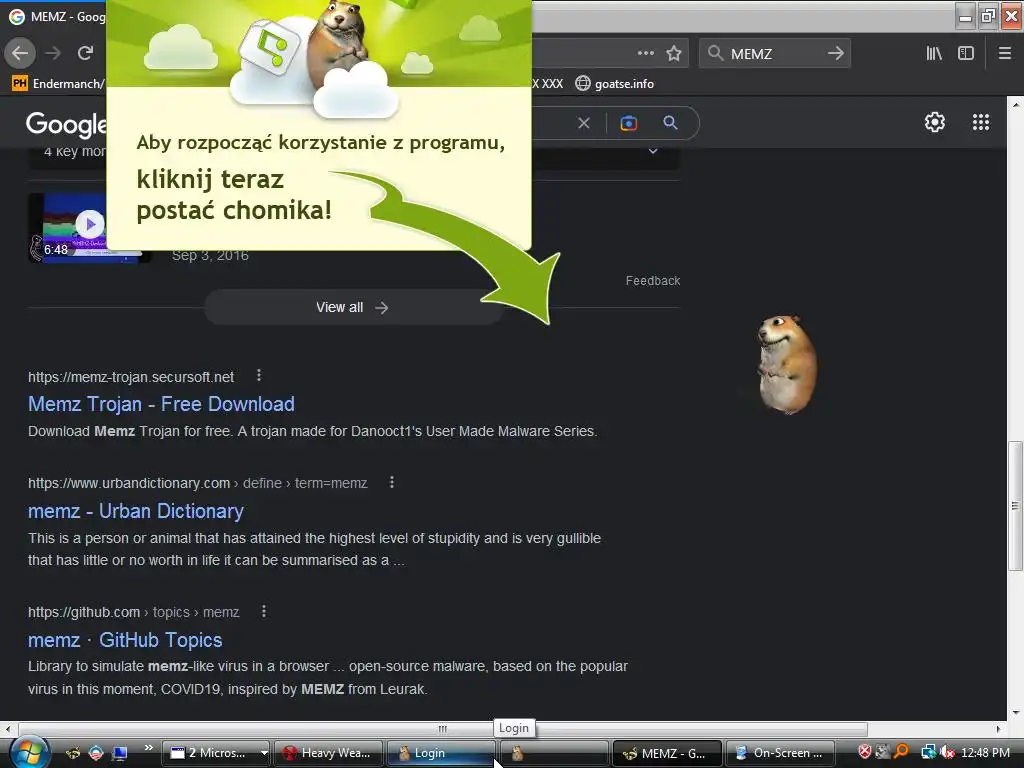Click the scroll down arrow on the page

tap(1015, 712)
